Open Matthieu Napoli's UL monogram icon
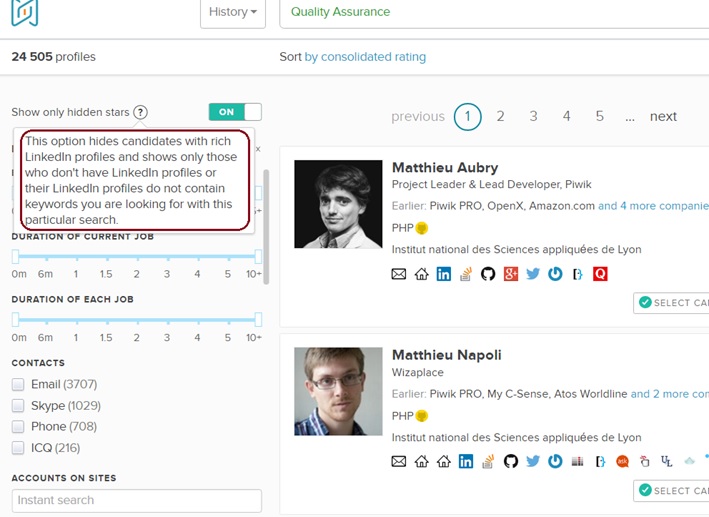Screen dimensions: 709x517 pos(666,461)
